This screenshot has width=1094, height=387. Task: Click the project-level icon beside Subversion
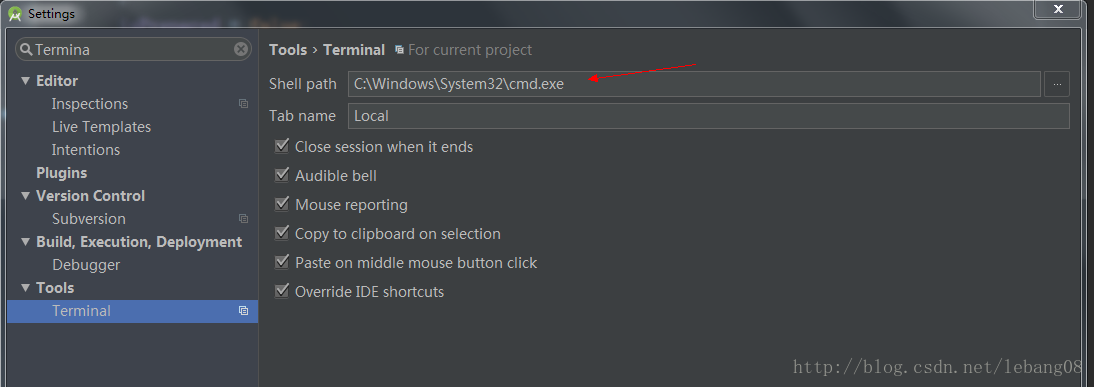click(x=243, y=219)
